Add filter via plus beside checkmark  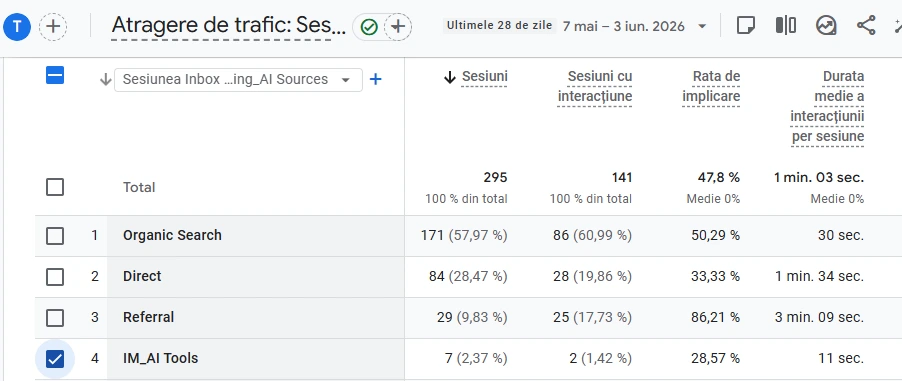tap(398, 26)
